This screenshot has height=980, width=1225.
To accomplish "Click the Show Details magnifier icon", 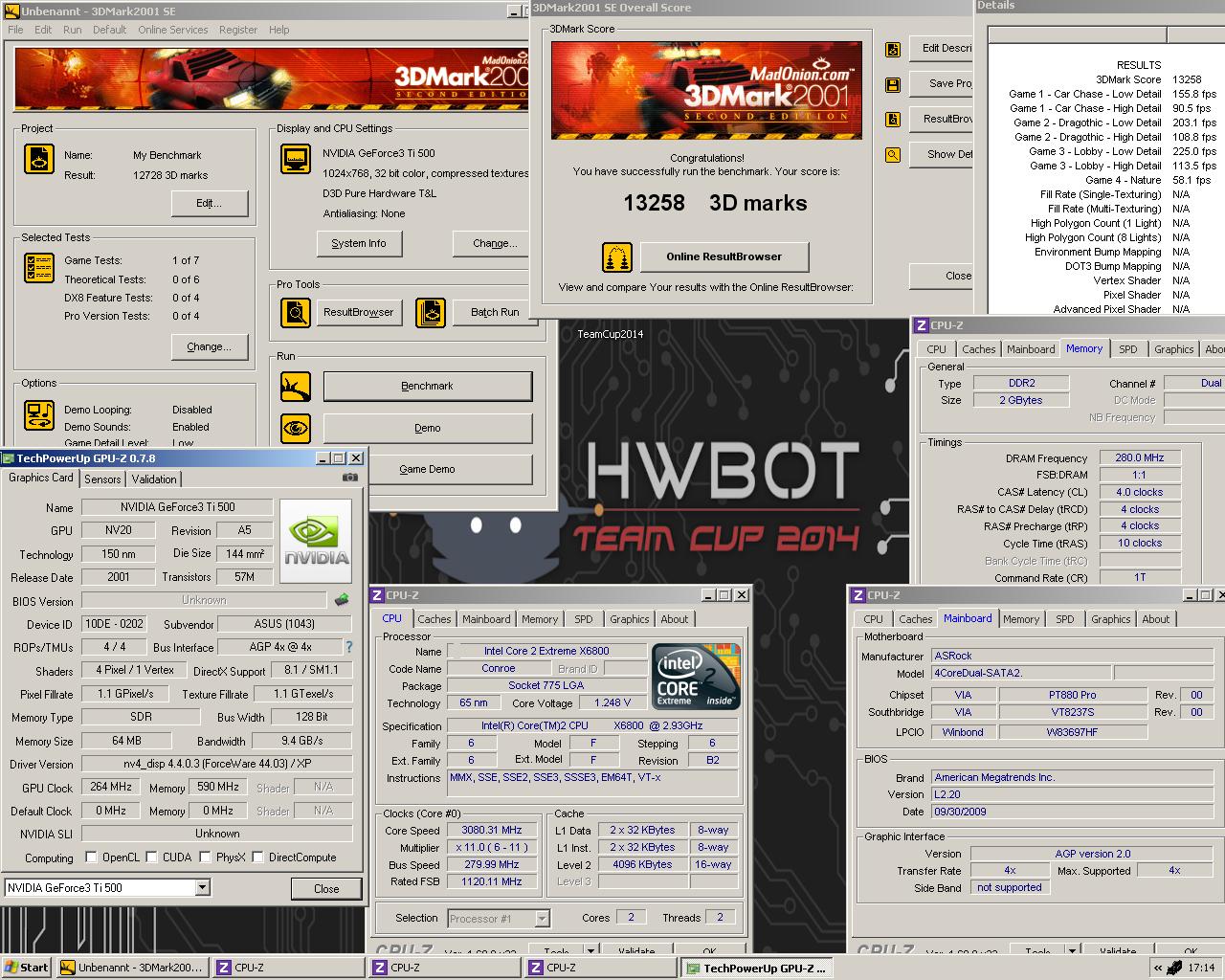I will point(893,154).
